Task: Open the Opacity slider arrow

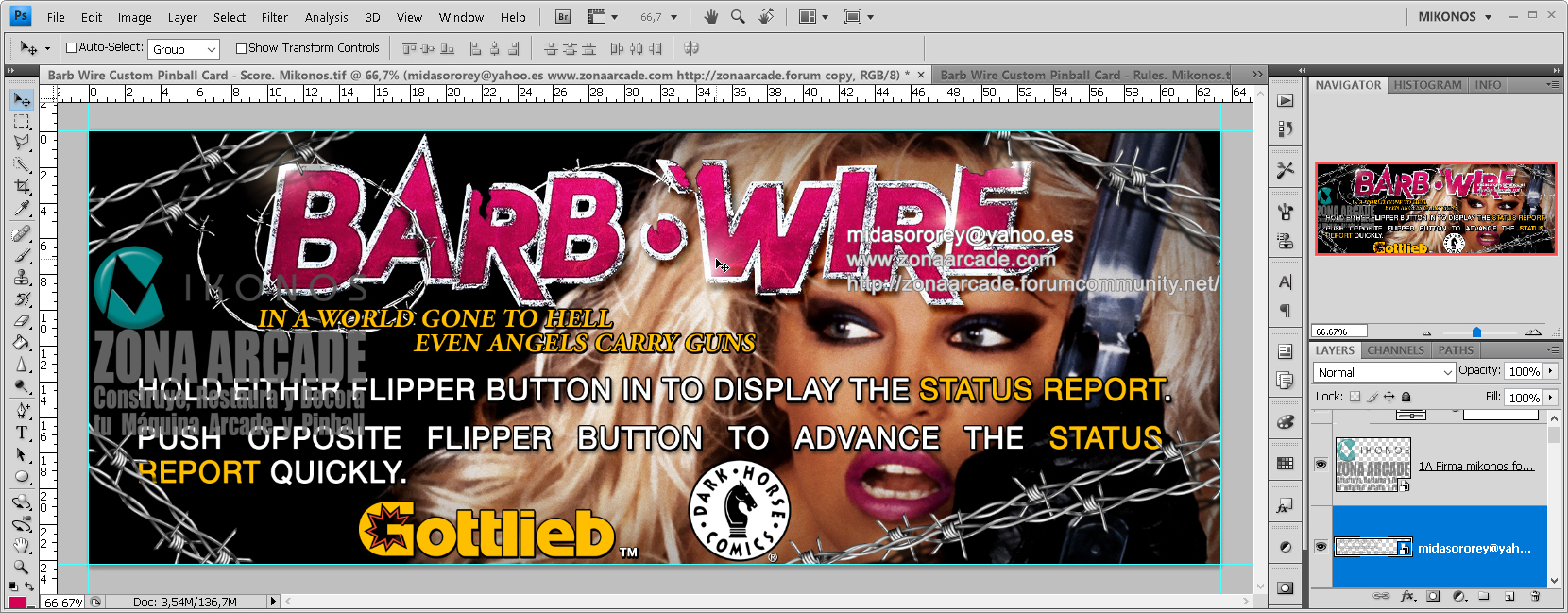Action: 1550,371
